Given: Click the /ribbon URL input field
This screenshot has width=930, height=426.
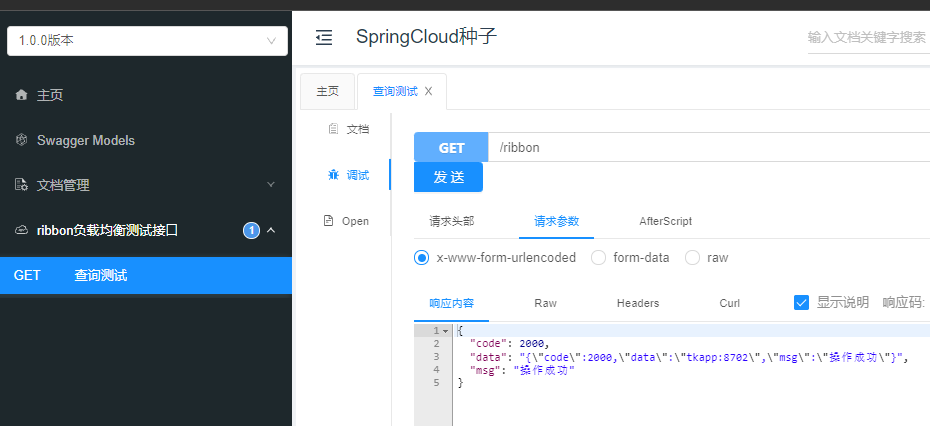Looking at the screenshot, I should tap(709, 148).
